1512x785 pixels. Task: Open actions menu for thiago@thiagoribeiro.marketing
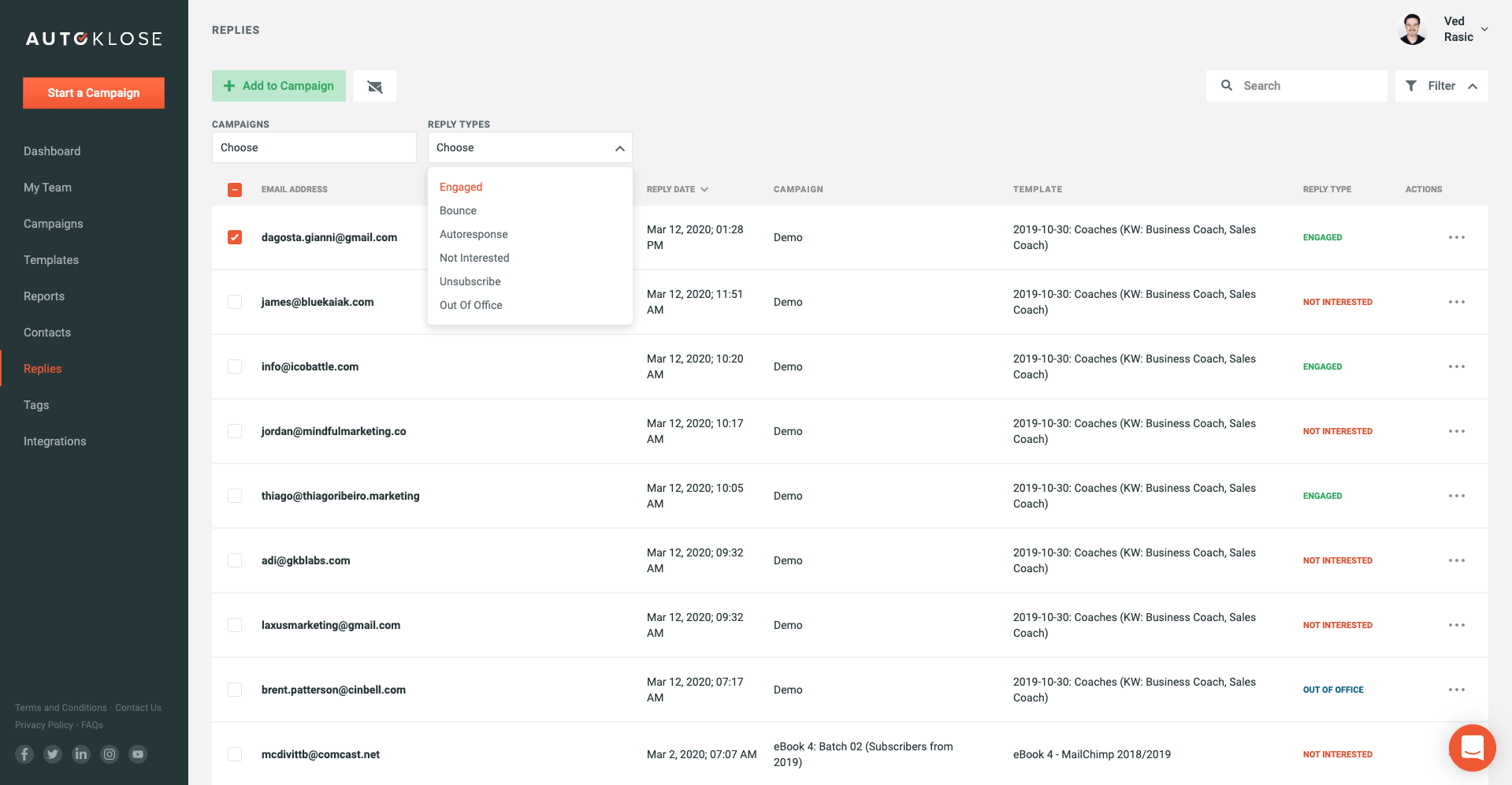click(x=1457, y=496)
